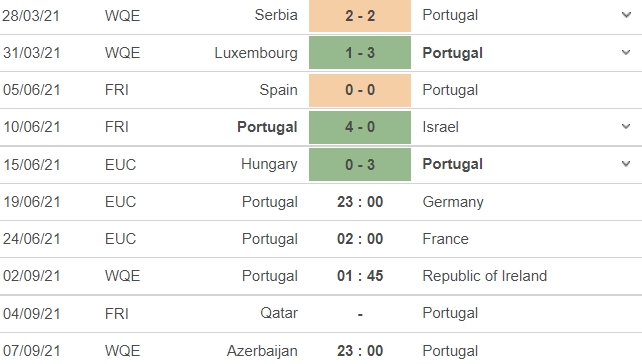Open the Serbia team link
This screenshot has height=364, width=642.
tap(276, 15)
